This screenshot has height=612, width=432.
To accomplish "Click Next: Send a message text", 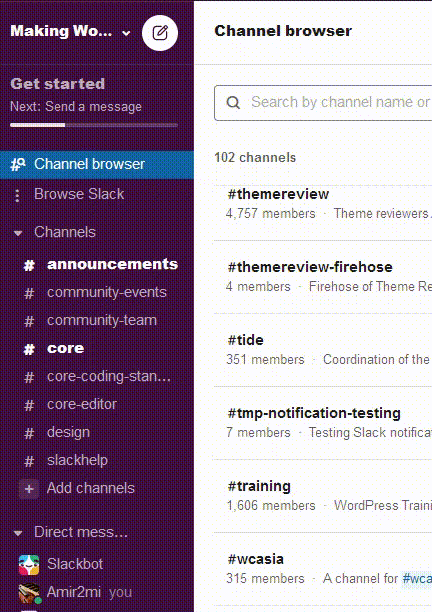I will point(76,107).
